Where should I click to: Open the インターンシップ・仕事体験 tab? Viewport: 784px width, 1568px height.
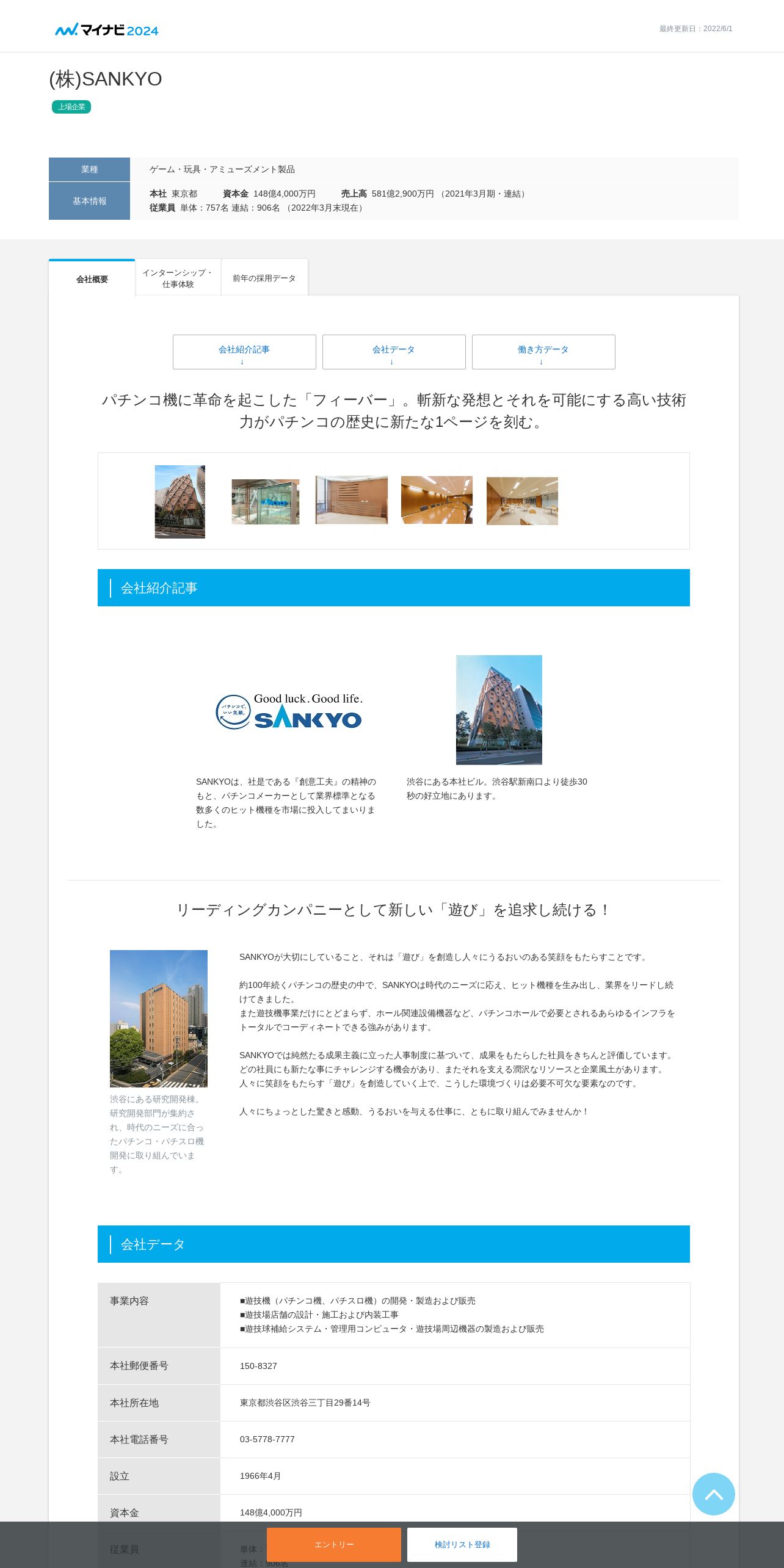tap(178, 278)
